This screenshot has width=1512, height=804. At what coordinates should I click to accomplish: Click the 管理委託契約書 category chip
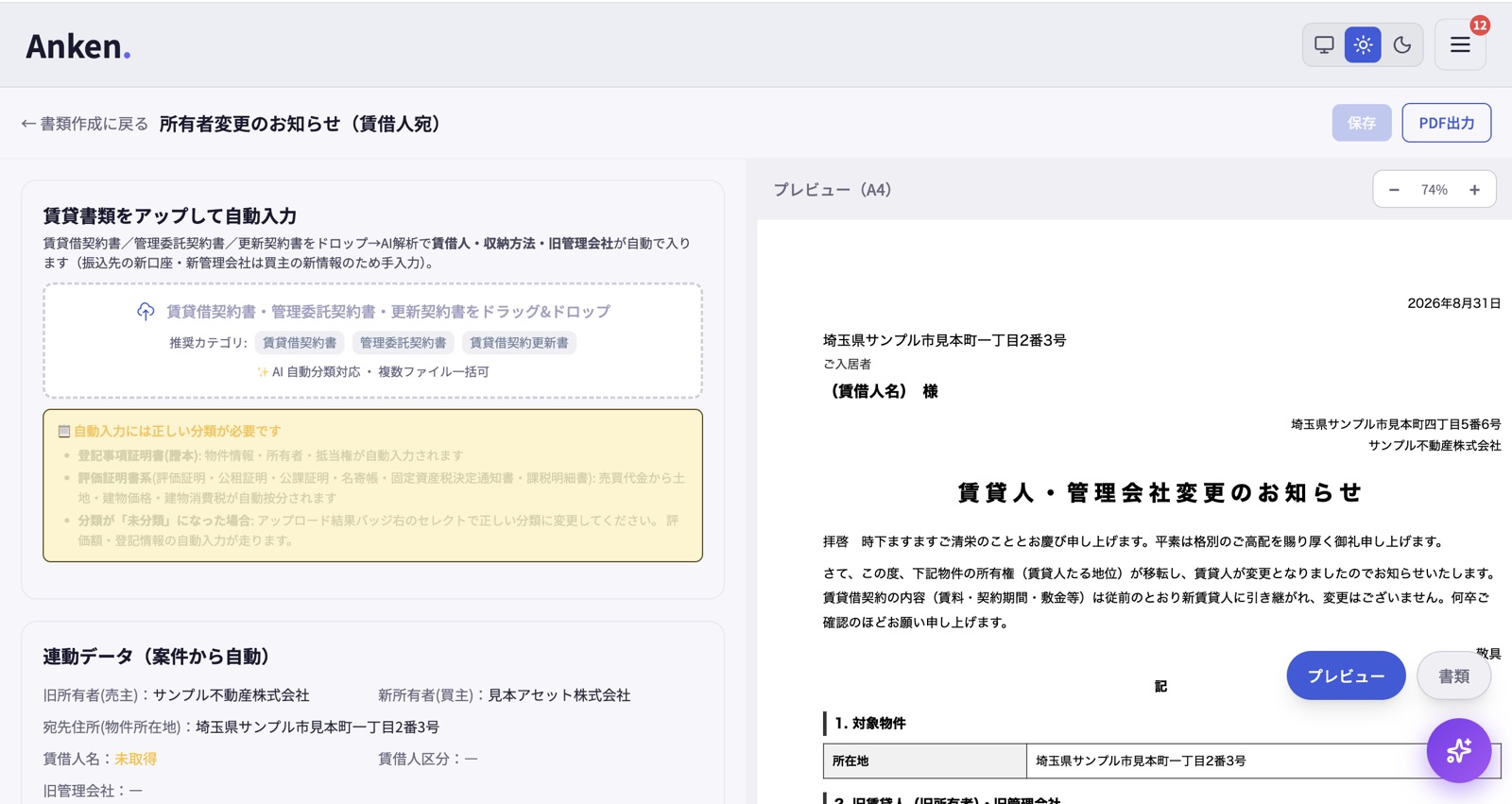(403, 343)
